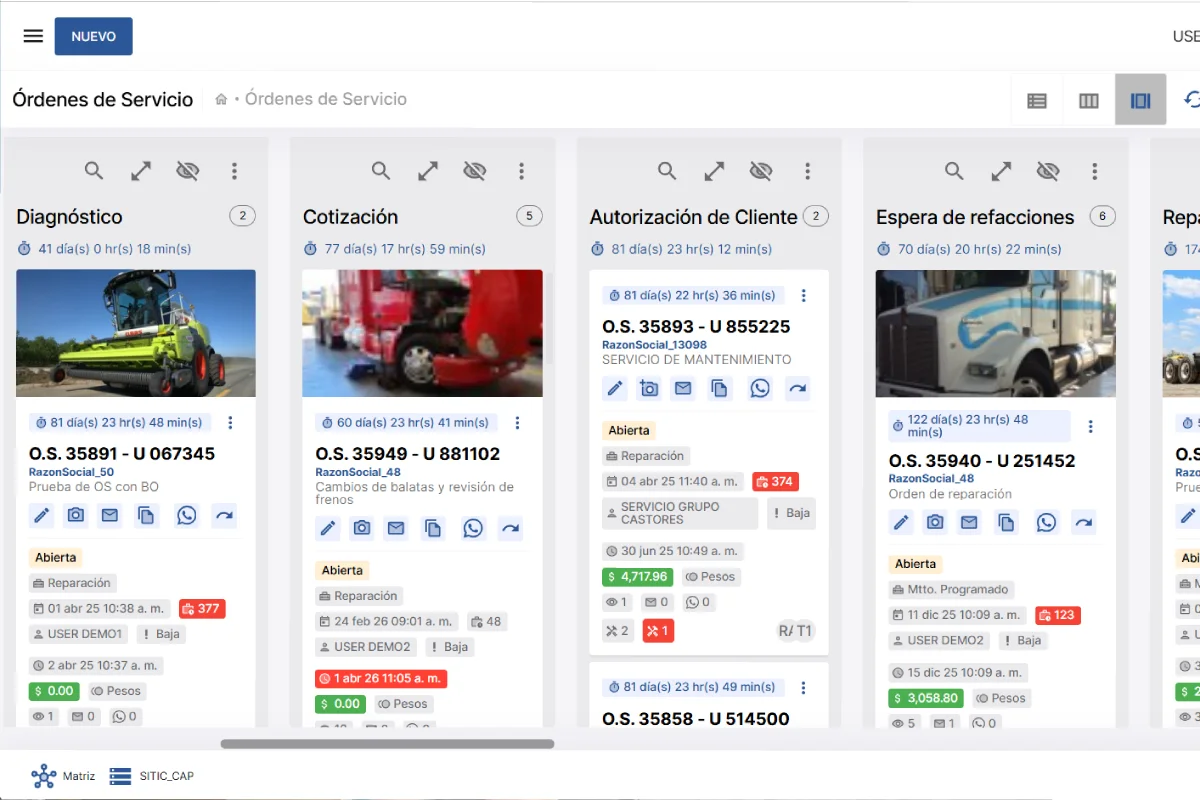1200x800 pixels.
Task: Click the red 377 days badge
Action: (202, 608)
